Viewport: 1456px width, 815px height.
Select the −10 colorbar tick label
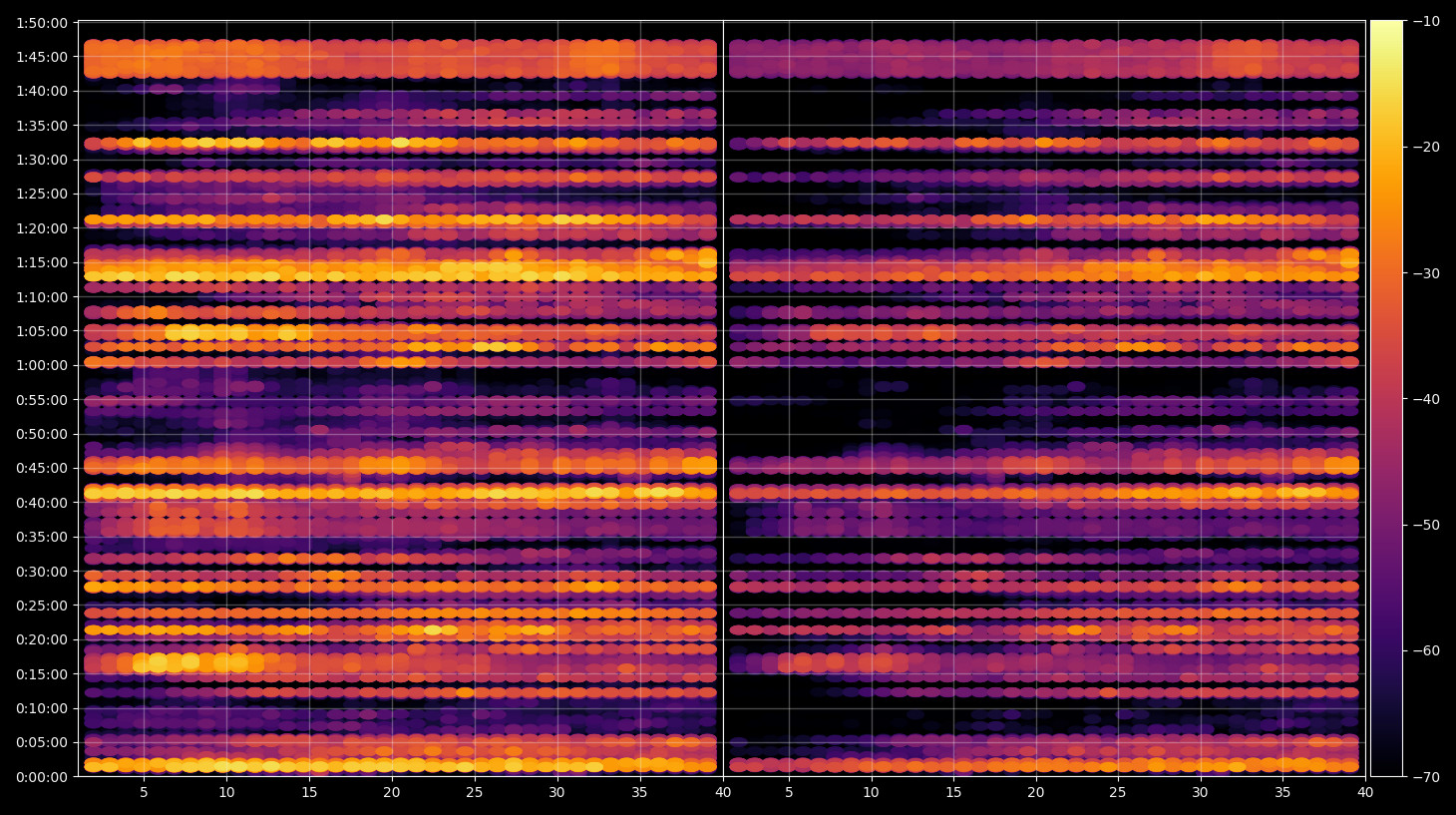click(x=1426, y=21)
